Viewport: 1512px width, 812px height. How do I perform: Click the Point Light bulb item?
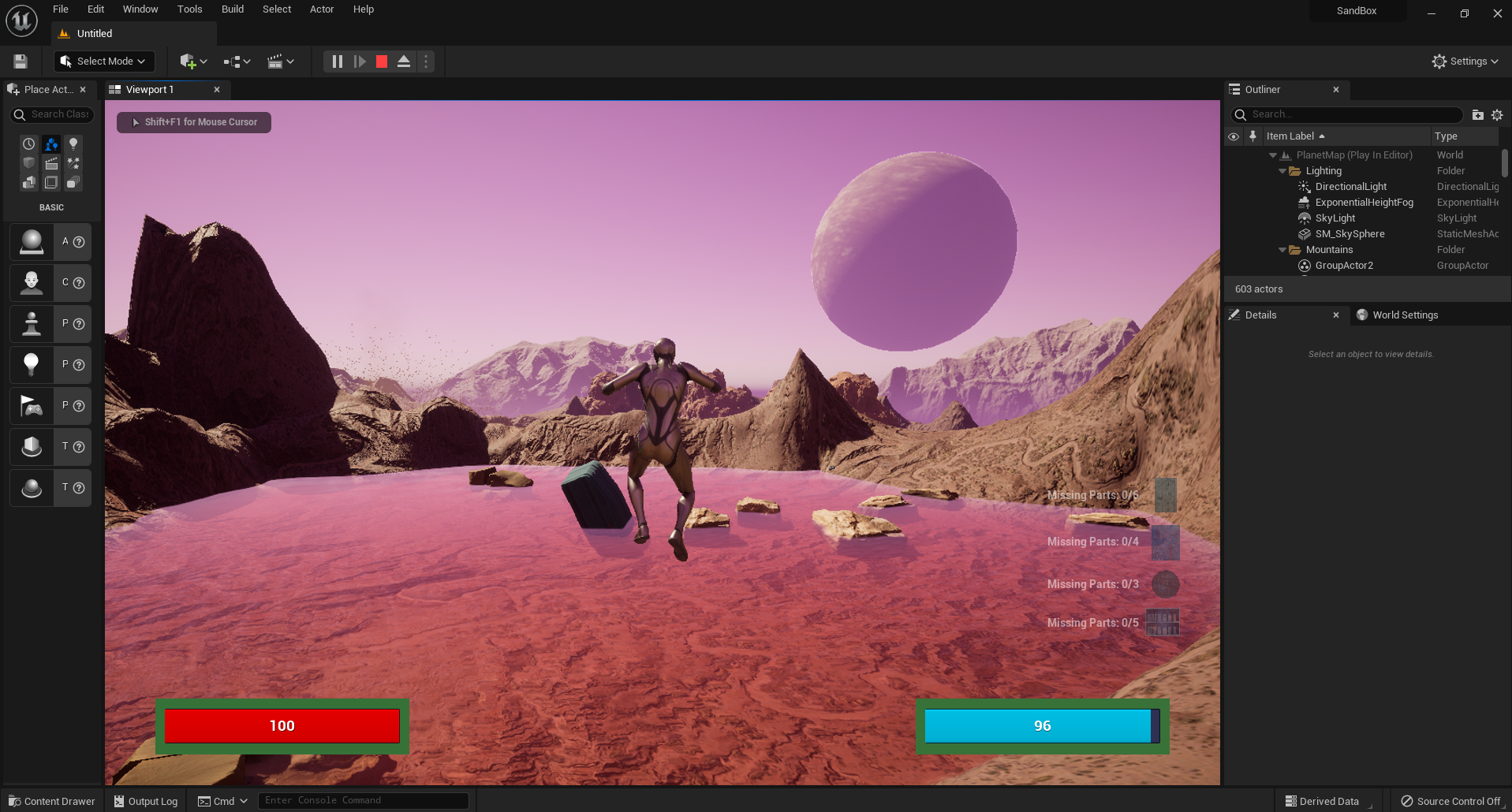(32, 365)
